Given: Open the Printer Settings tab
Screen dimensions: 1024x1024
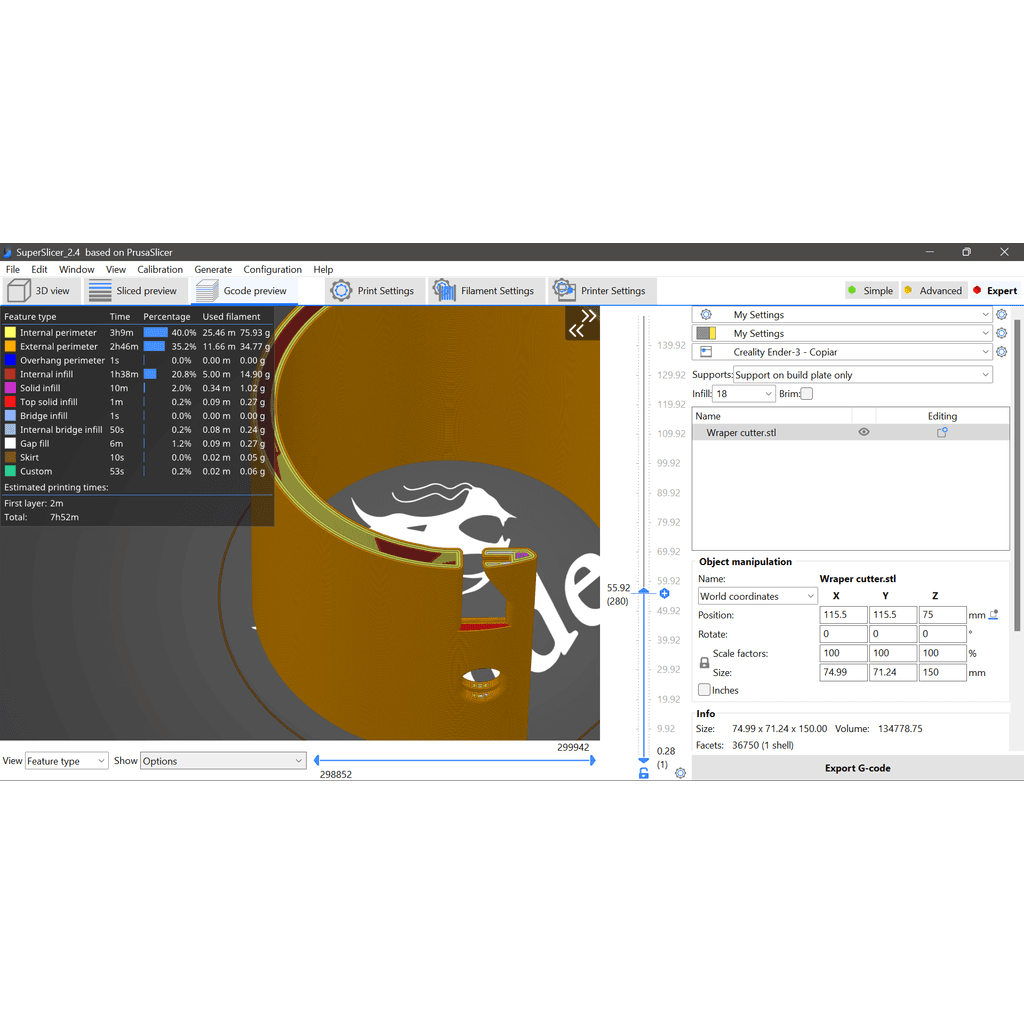Looking at the screenshot, I should point(601,291).
